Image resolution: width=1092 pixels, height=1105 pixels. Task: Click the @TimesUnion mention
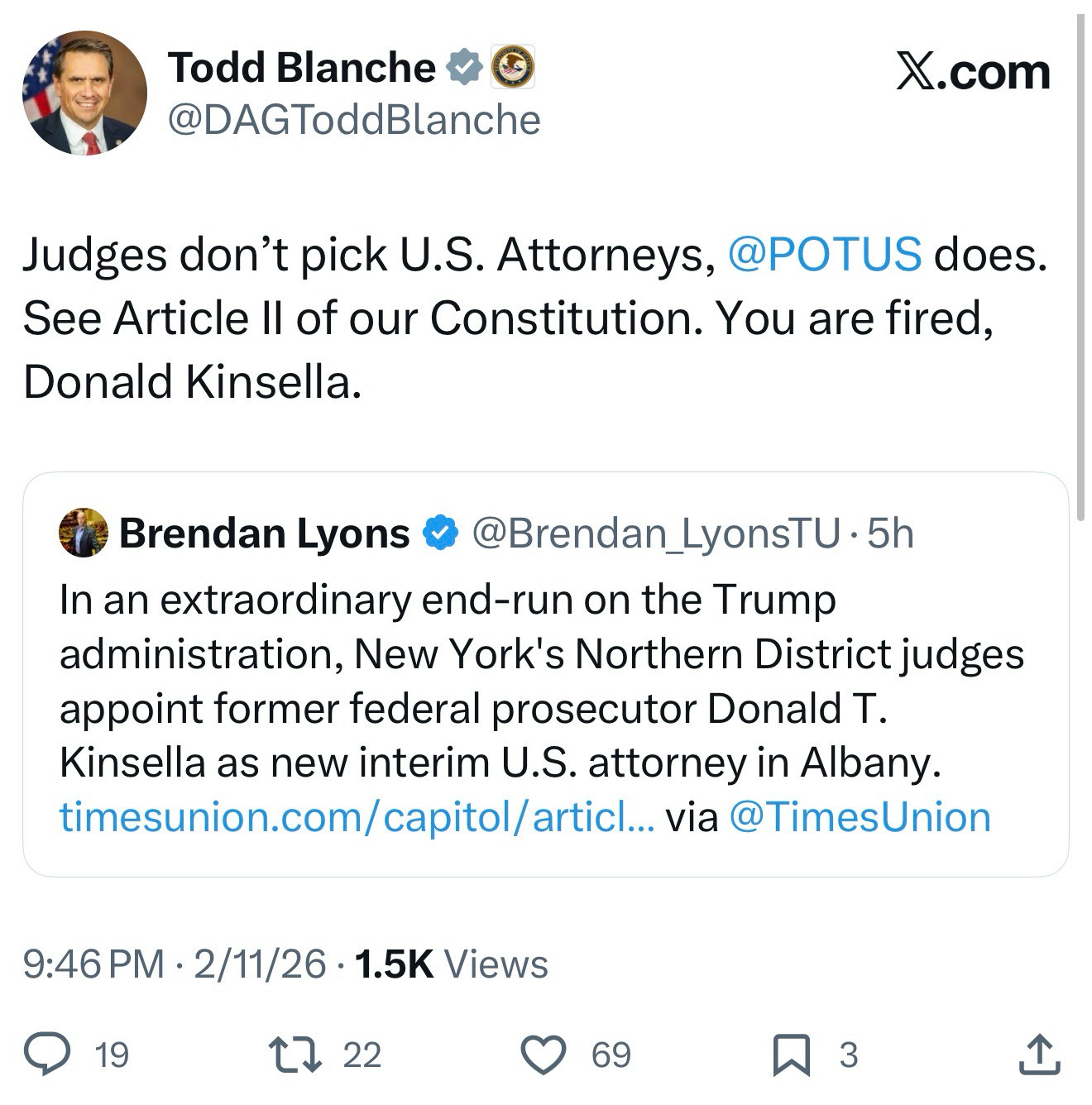pyautogui.click(x=860, y=817)
